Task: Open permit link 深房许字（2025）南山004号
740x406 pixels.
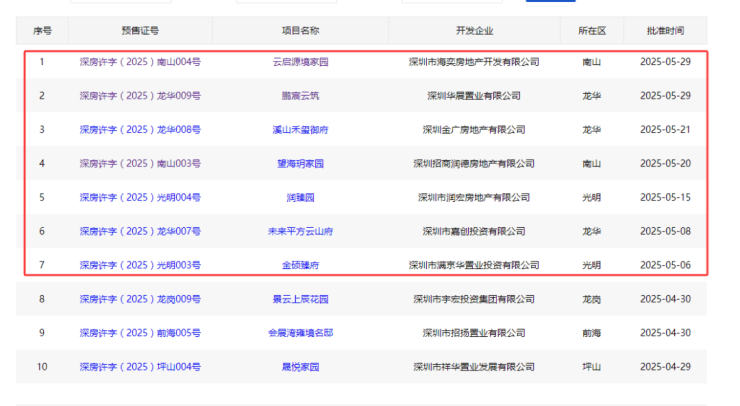Action: tap(140, 62)
